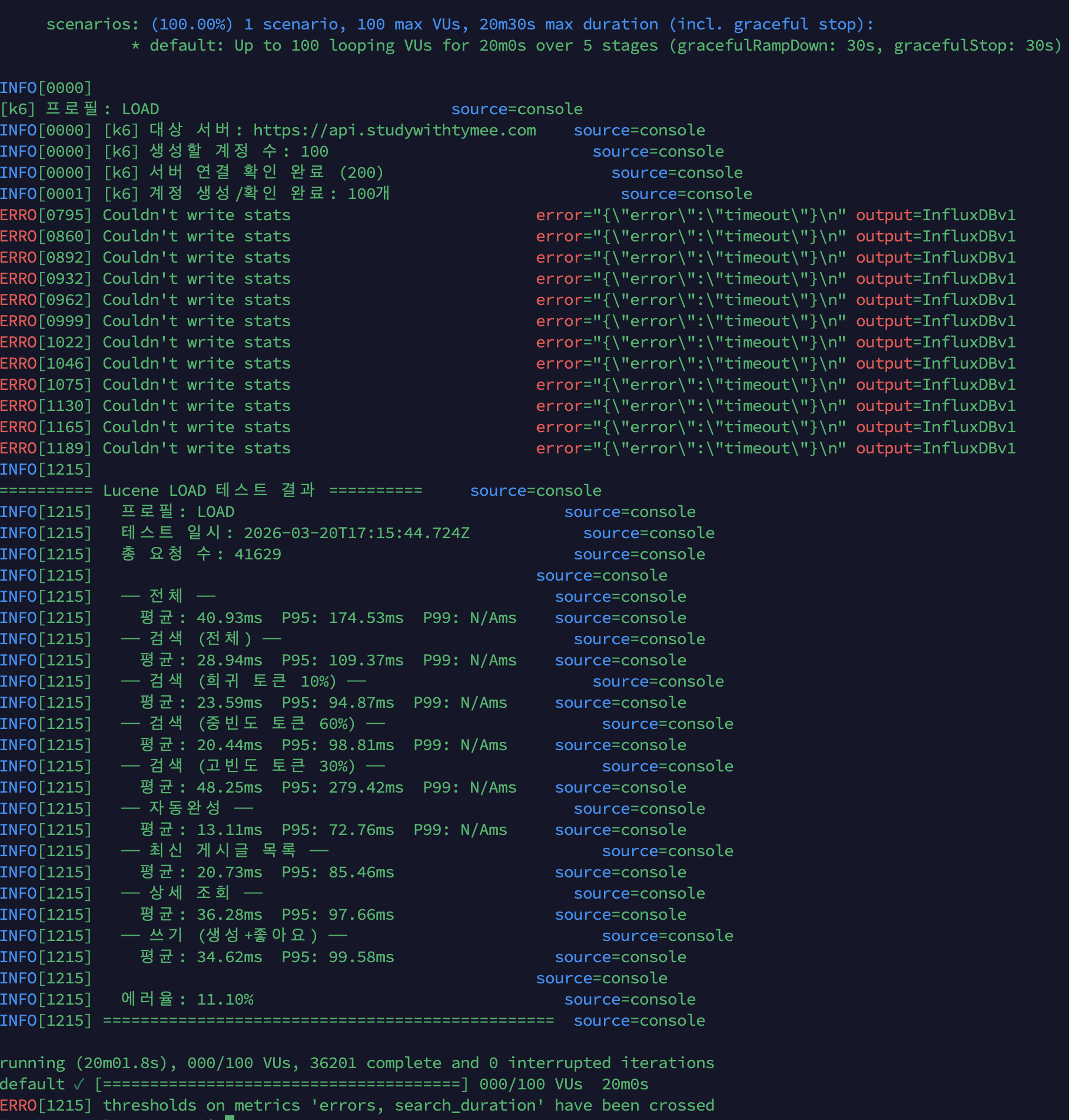
Task: Click output=InfluxDBv1 on the ERRO[1189] line
Action: tap(935, 448)
